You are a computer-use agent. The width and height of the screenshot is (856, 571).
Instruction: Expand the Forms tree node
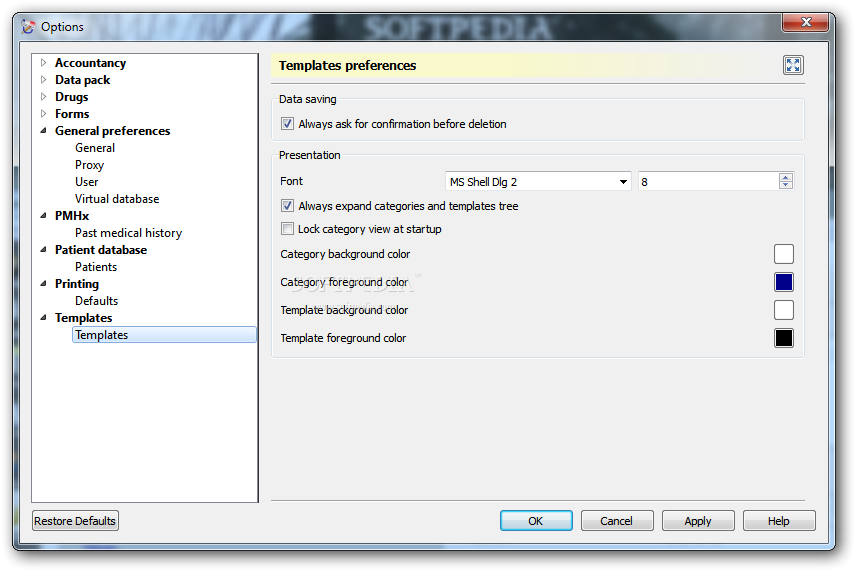(x=44, y=114)
